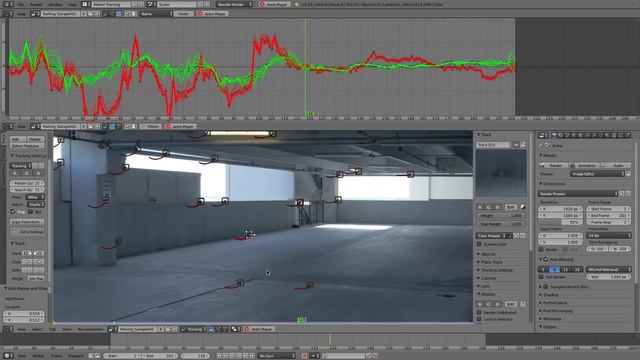
Task: Open the Match Keyframe dropdown
Action: click(x=36, y=204)
